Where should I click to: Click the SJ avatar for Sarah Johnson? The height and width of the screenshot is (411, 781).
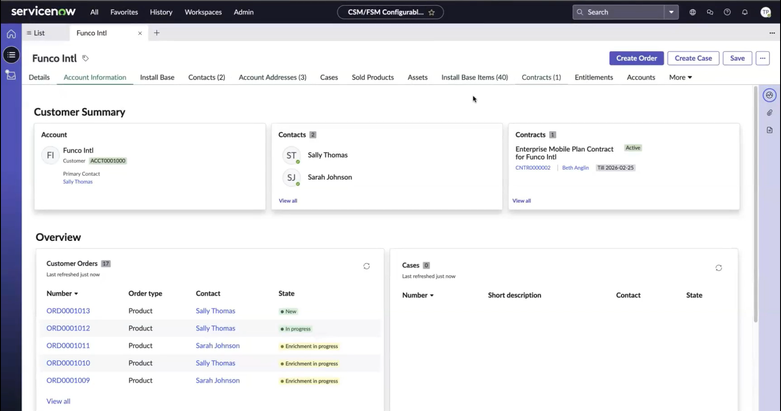(291, 177)
